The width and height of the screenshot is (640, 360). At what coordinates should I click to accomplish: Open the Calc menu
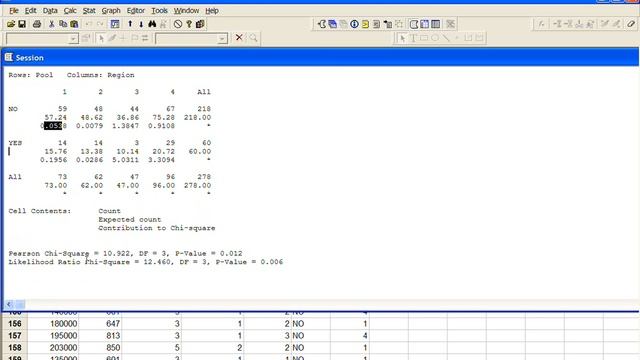[70, 11]
